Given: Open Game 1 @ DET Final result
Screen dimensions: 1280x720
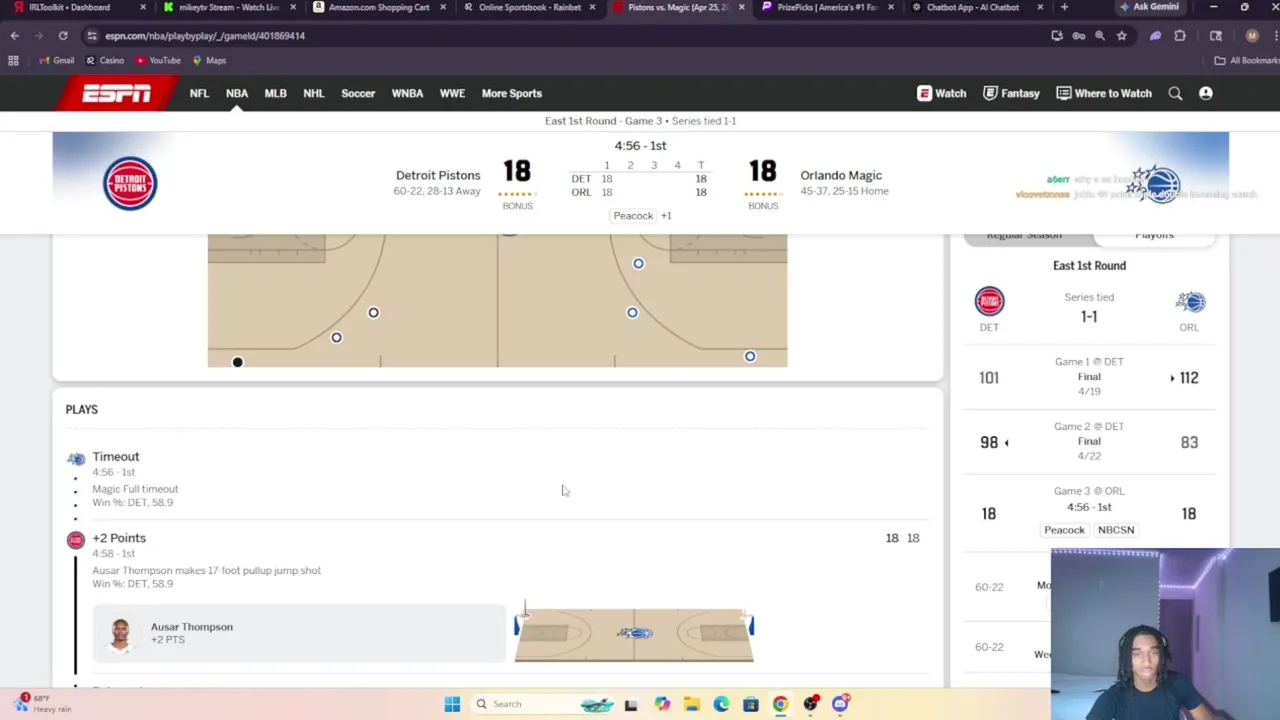Looking at the screenshot, I should coord(1089,377).
